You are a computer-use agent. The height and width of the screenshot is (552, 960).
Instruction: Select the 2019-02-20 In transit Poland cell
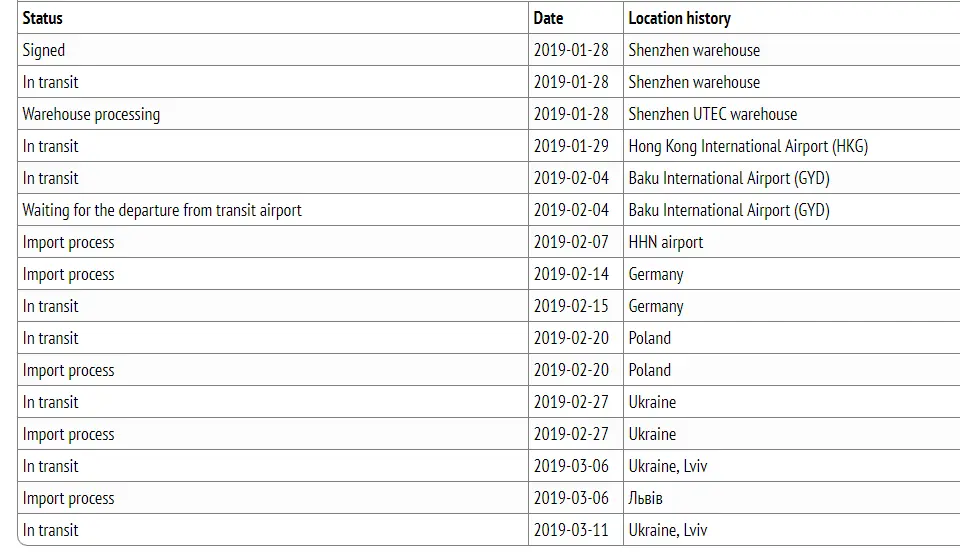(x=792, y=338)
